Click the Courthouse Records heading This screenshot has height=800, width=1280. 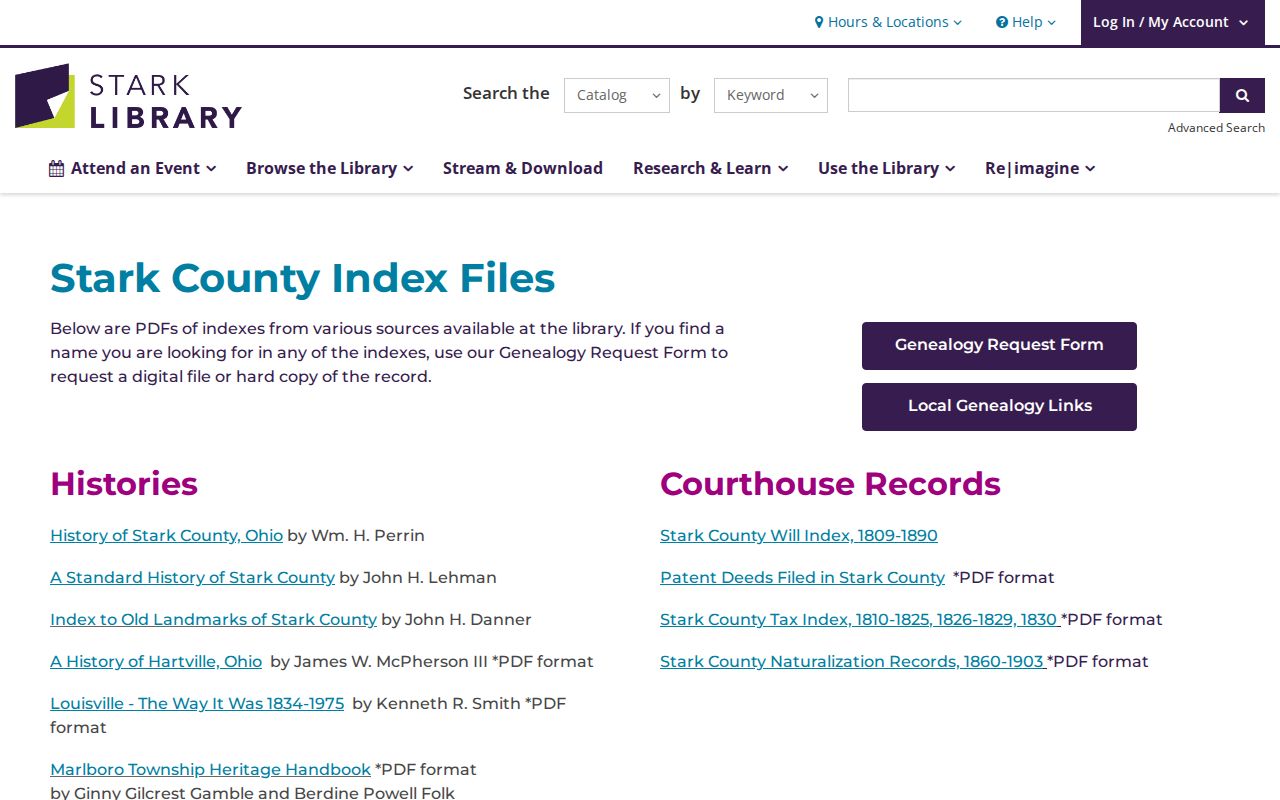tap(830, 484)
